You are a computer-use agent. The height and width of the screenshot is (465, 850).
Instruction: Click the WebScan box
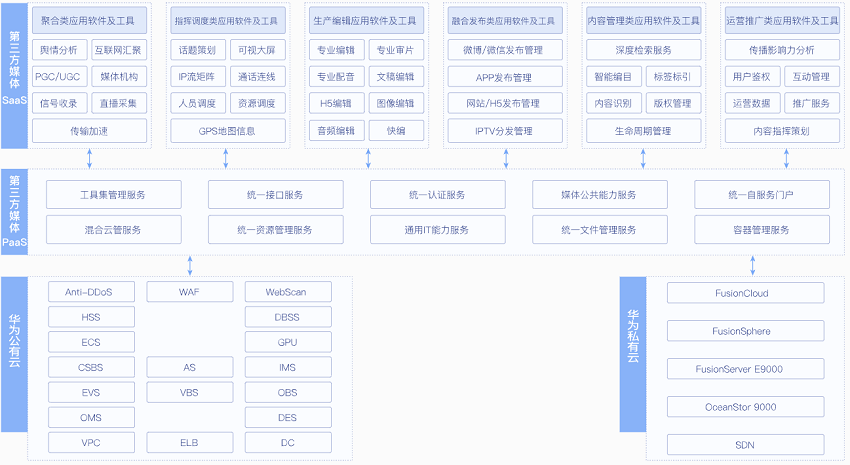(288, 292)
